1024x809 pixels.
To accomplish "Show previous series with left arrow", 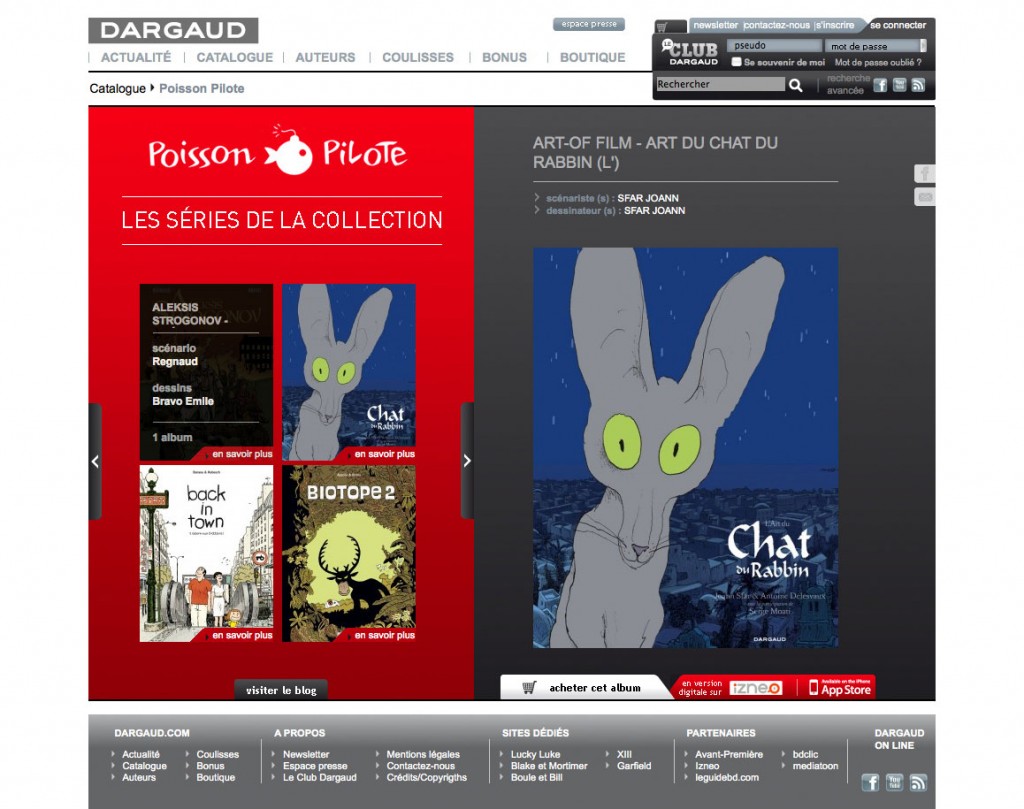I will click(95, 461).
